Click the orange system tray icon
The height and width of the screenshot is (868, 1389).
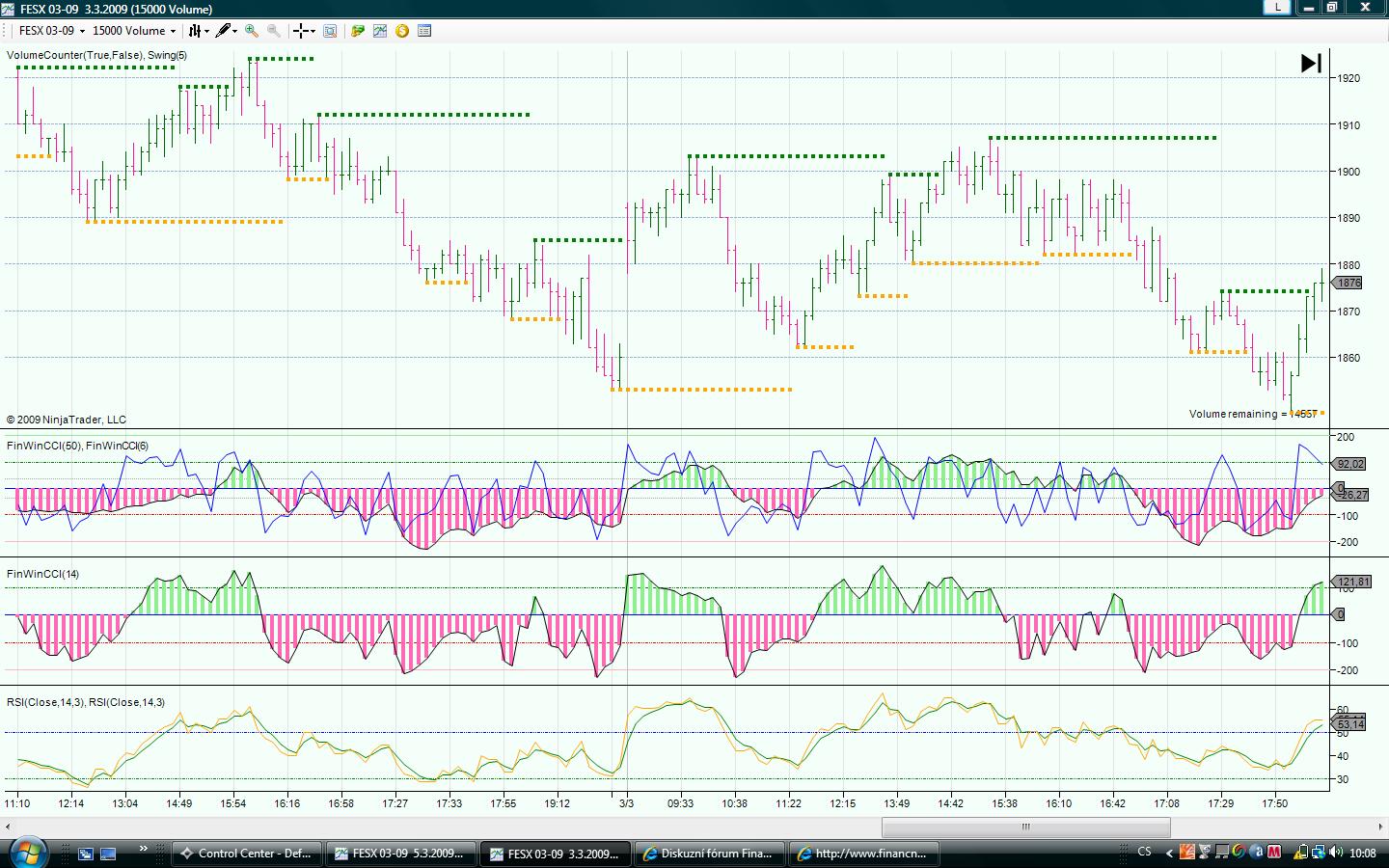[1187, 852]
